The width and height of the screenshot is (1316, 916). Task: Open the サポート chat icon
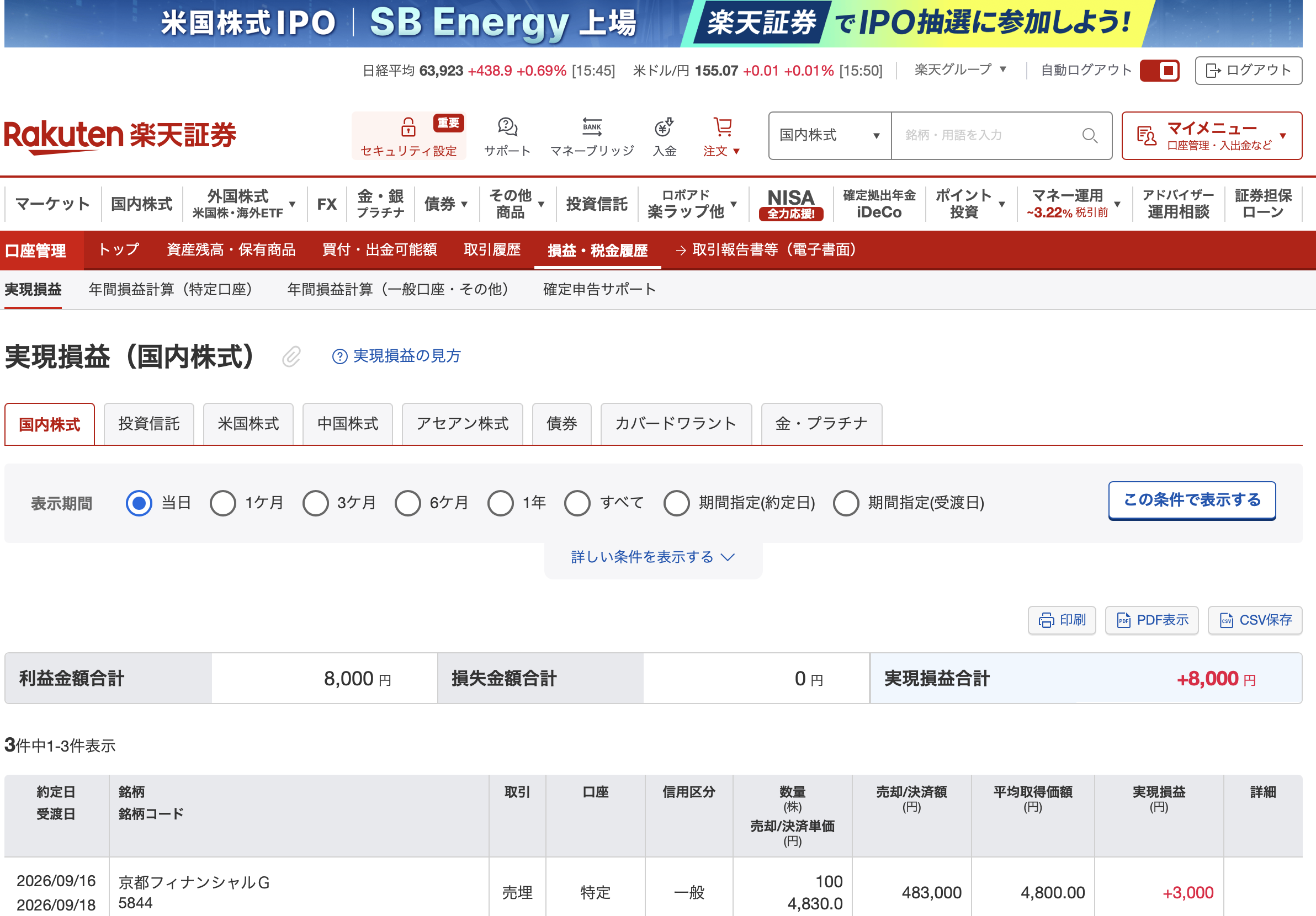click(x=507, y=127)
